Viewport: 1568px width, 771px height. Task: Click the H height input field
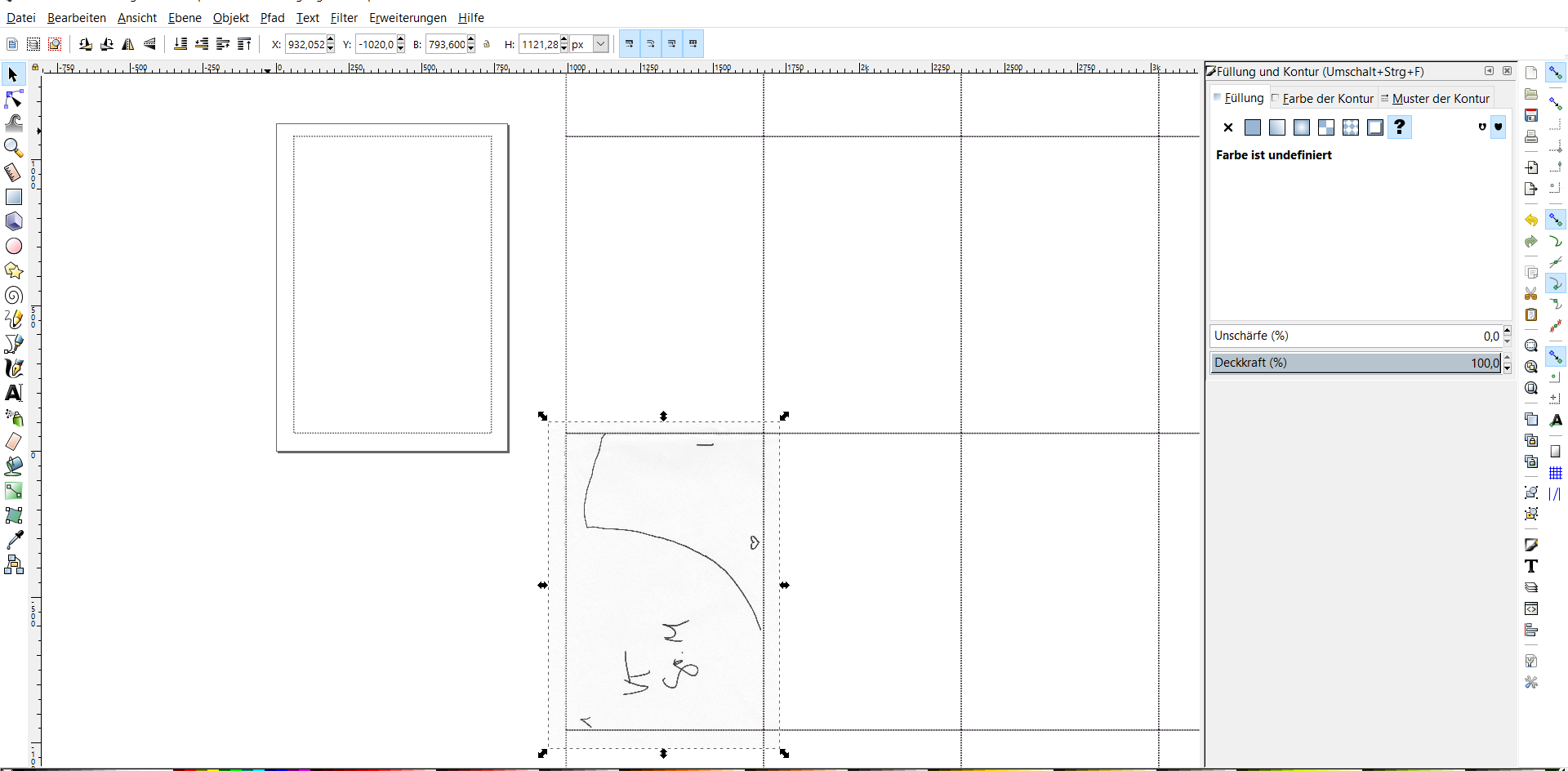(539, 44)
